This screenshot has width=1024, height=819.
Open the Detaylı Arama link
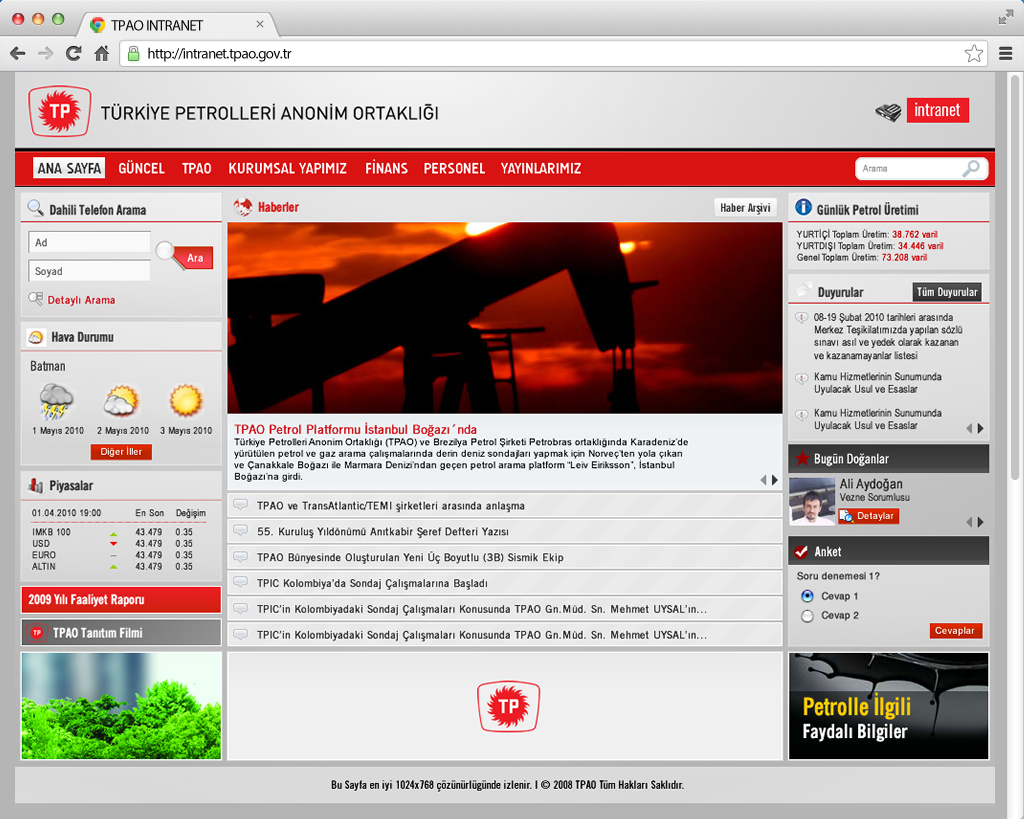click(81, 300)
